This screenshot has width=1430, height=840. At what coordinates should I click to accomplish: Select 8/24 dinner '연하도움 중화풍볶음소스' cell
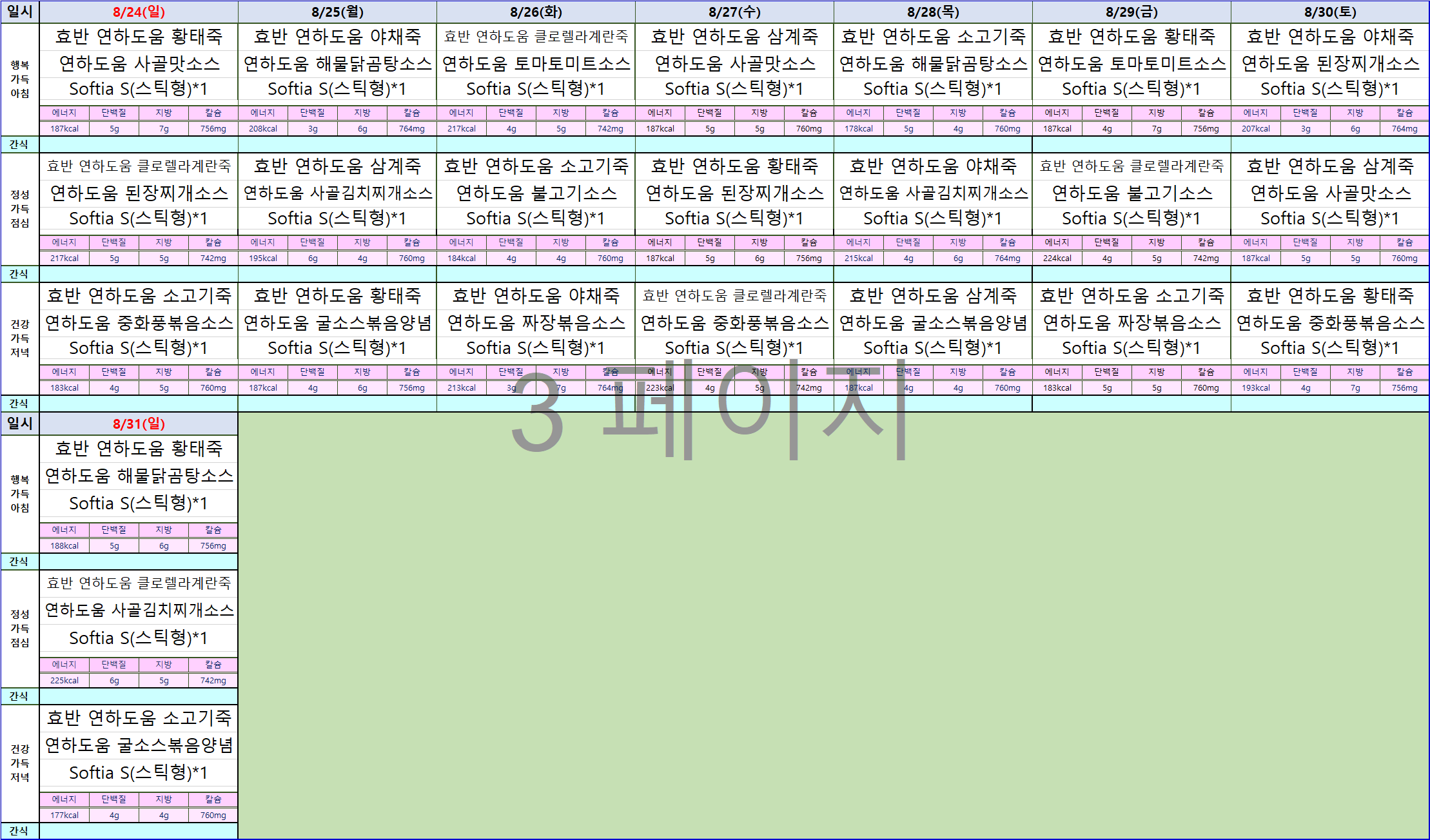click(139, 322)
